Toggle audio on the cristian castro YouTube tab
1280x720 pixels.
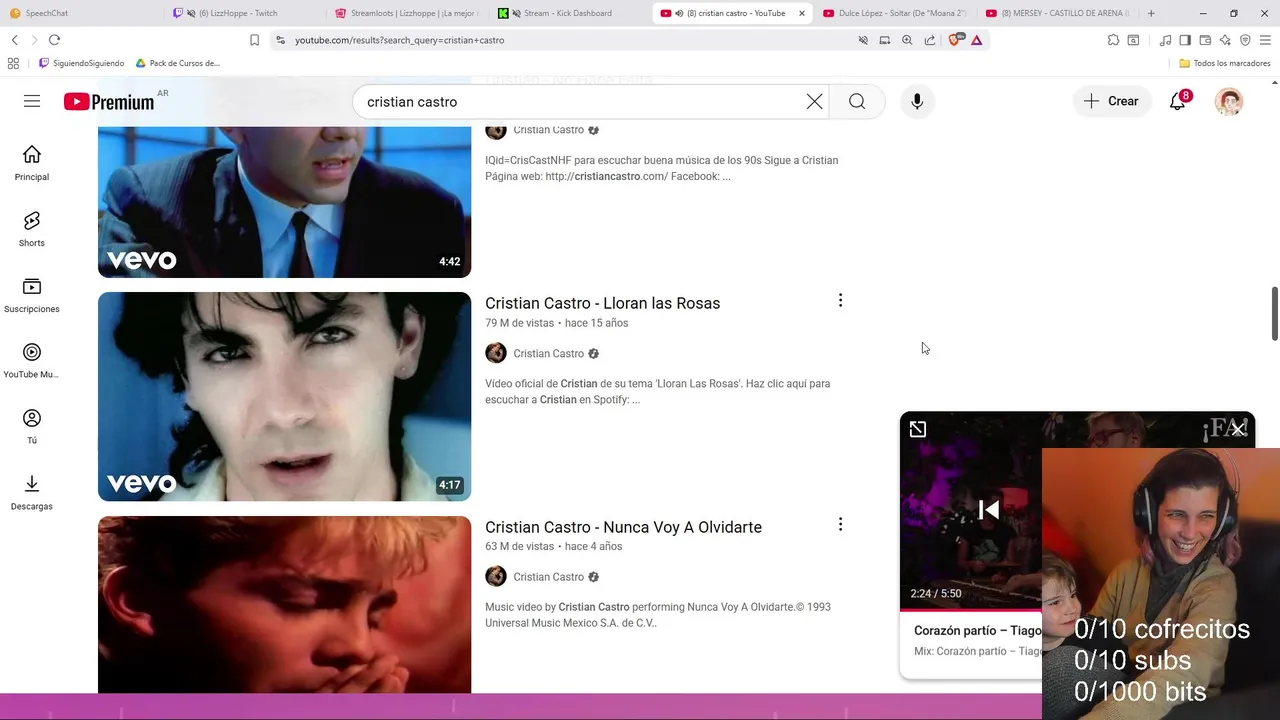coord(679,13)
